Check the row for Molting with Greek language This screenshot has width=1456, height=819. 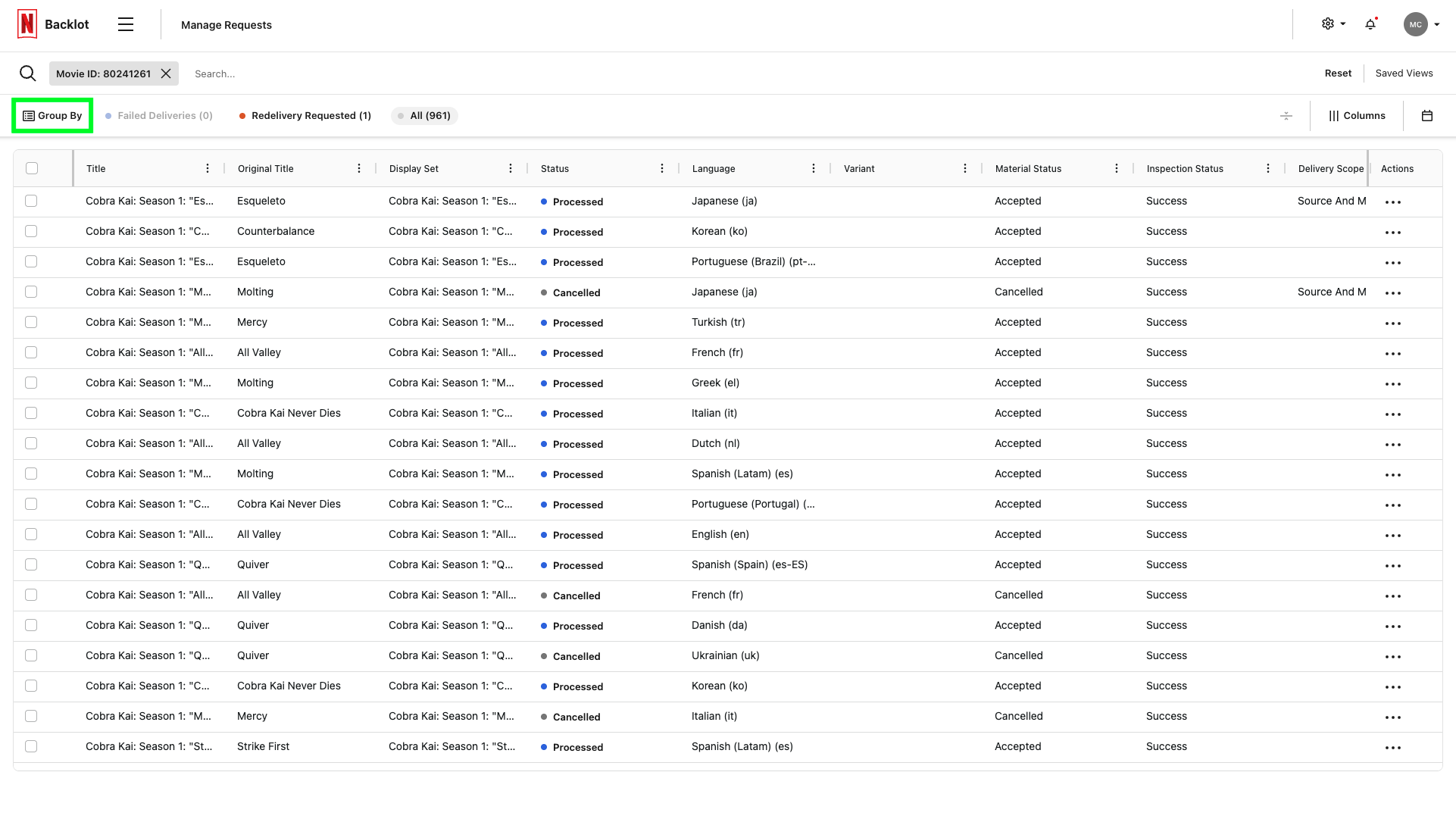[31, 383]
